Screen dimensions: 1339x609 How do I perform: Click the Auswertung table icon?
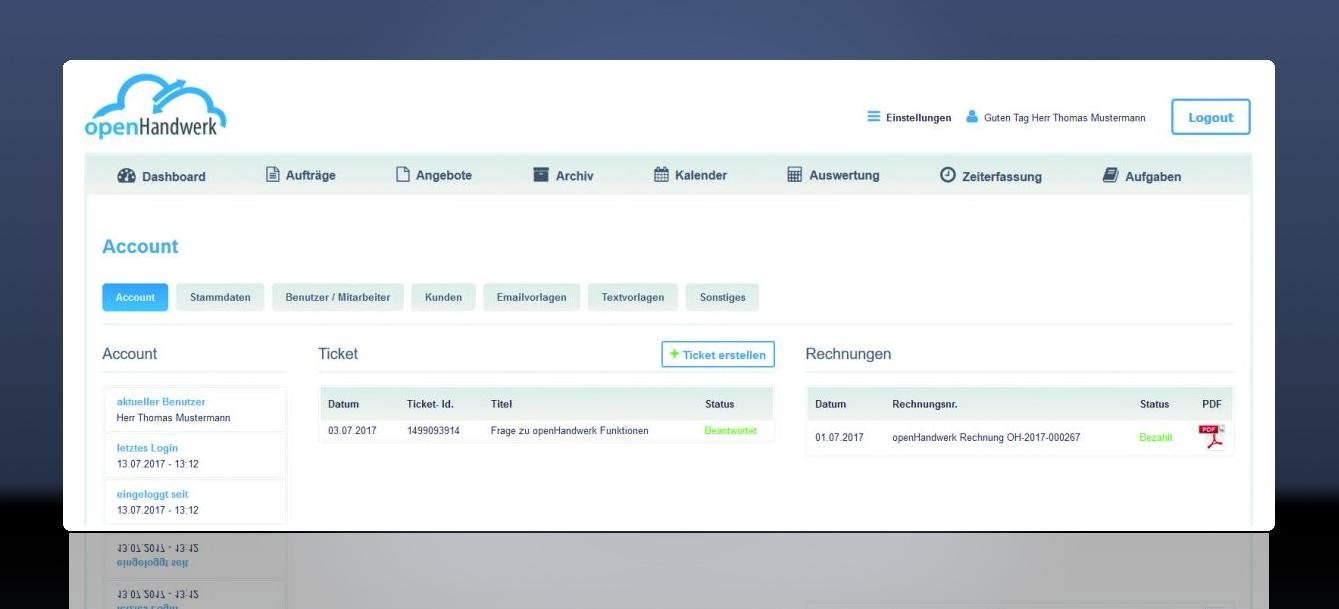(795, 175)
